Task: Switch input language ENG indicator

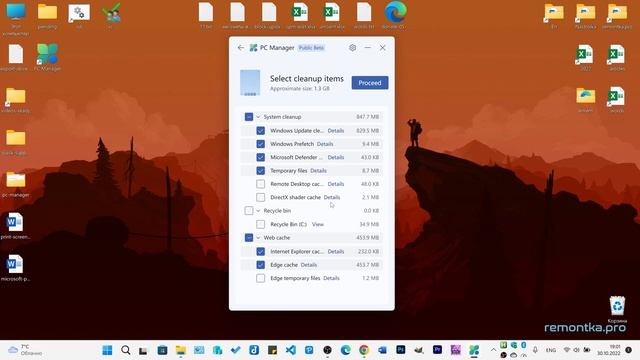Action: [551, 350]
